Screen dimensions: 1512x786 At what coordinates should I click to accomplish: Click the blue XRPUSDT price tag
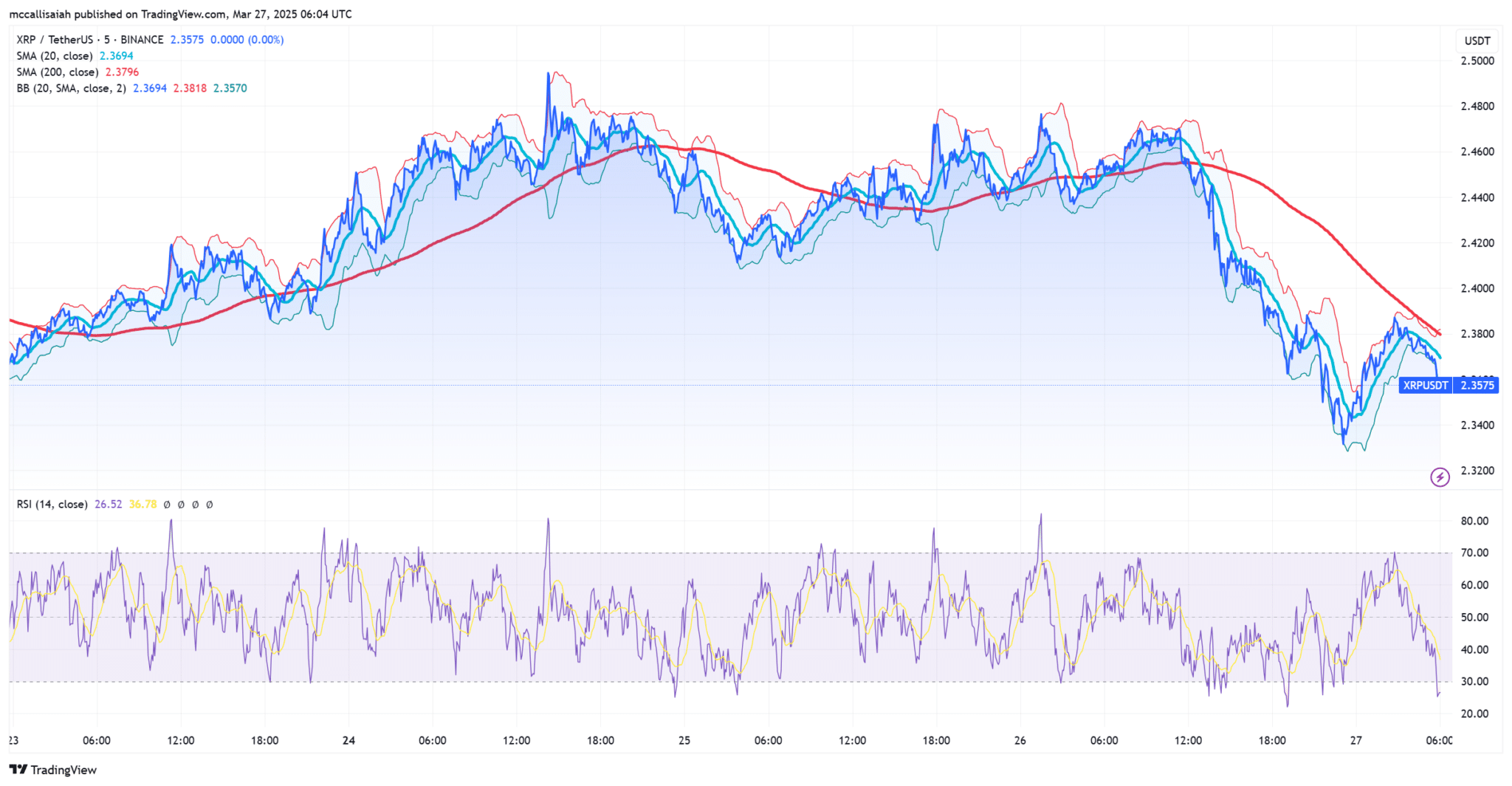click(x=1425, y=385)
